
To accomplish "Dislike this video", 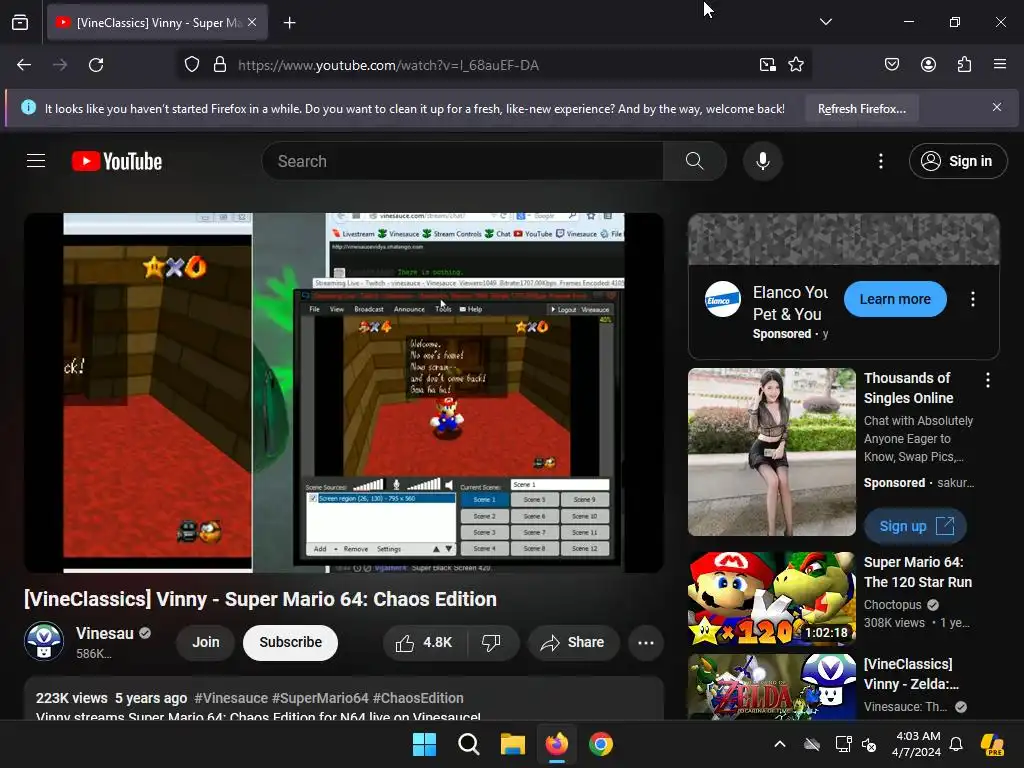I will 492,643.
